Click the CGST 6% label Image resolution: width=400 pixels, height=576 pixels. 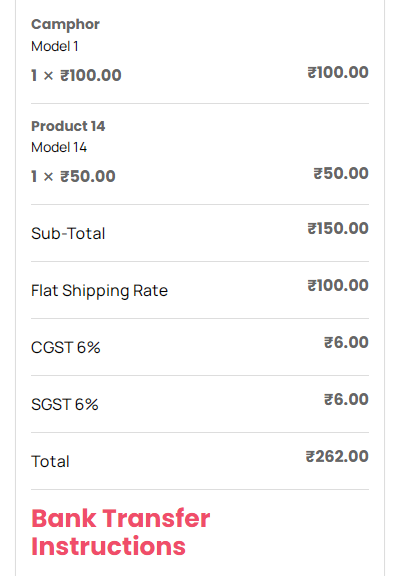coord(65,348)
